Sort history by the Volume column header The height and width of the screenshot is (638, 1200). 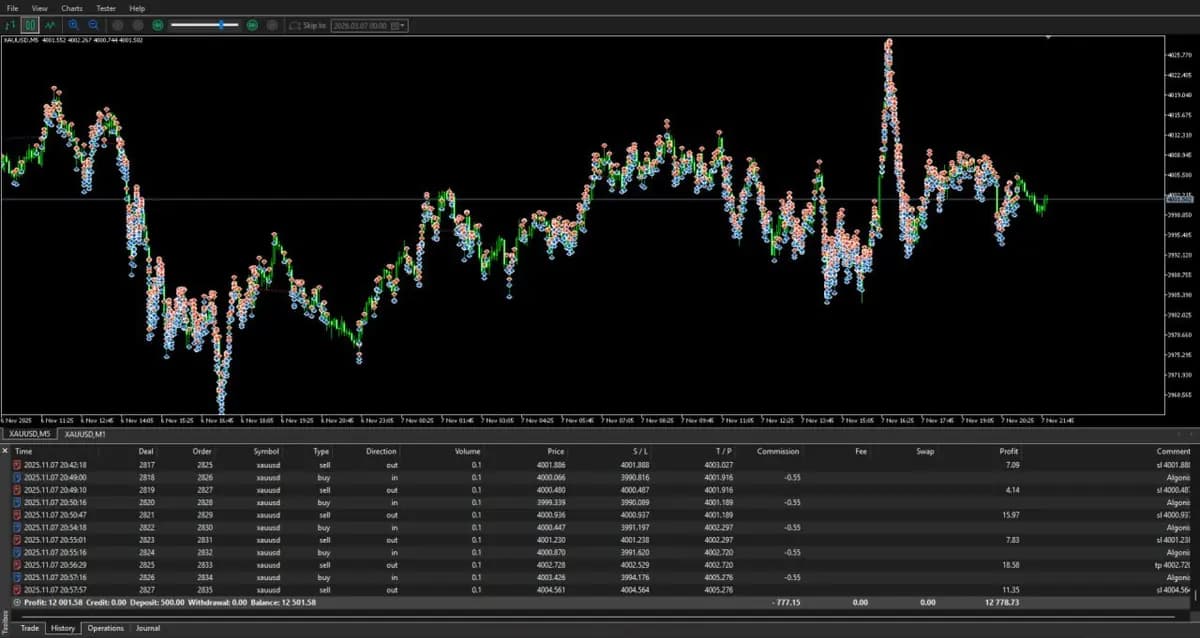pos(467,452)
